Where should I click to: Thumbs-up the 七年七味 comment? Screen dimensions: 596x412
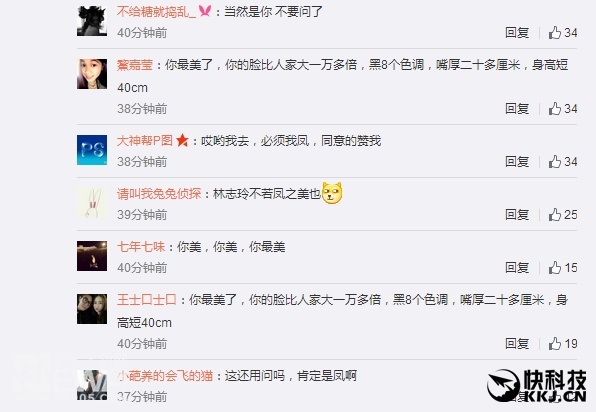(x=563, y=268)
